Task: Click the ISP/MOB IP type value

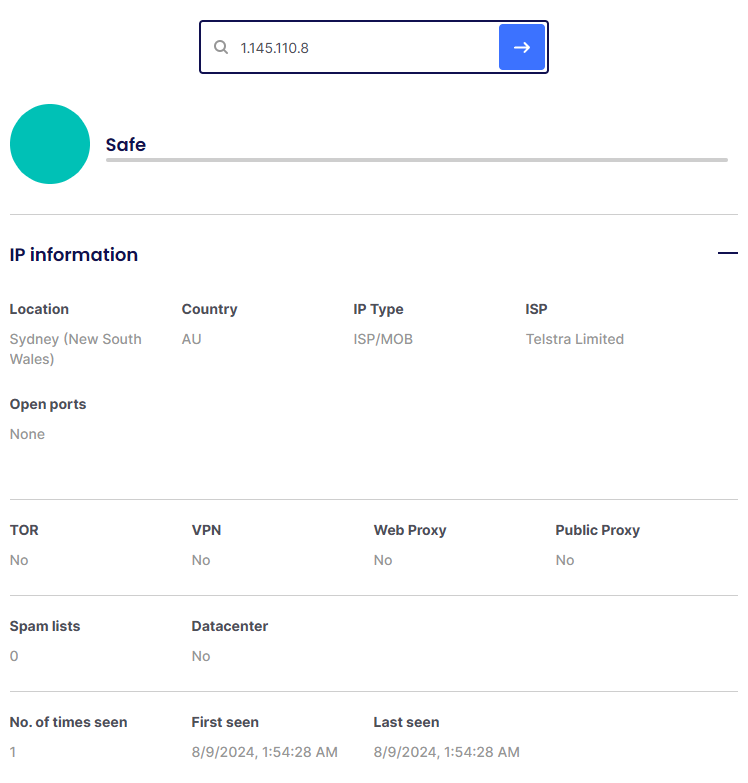Action: pyautogui.click(x=383, y=339)
